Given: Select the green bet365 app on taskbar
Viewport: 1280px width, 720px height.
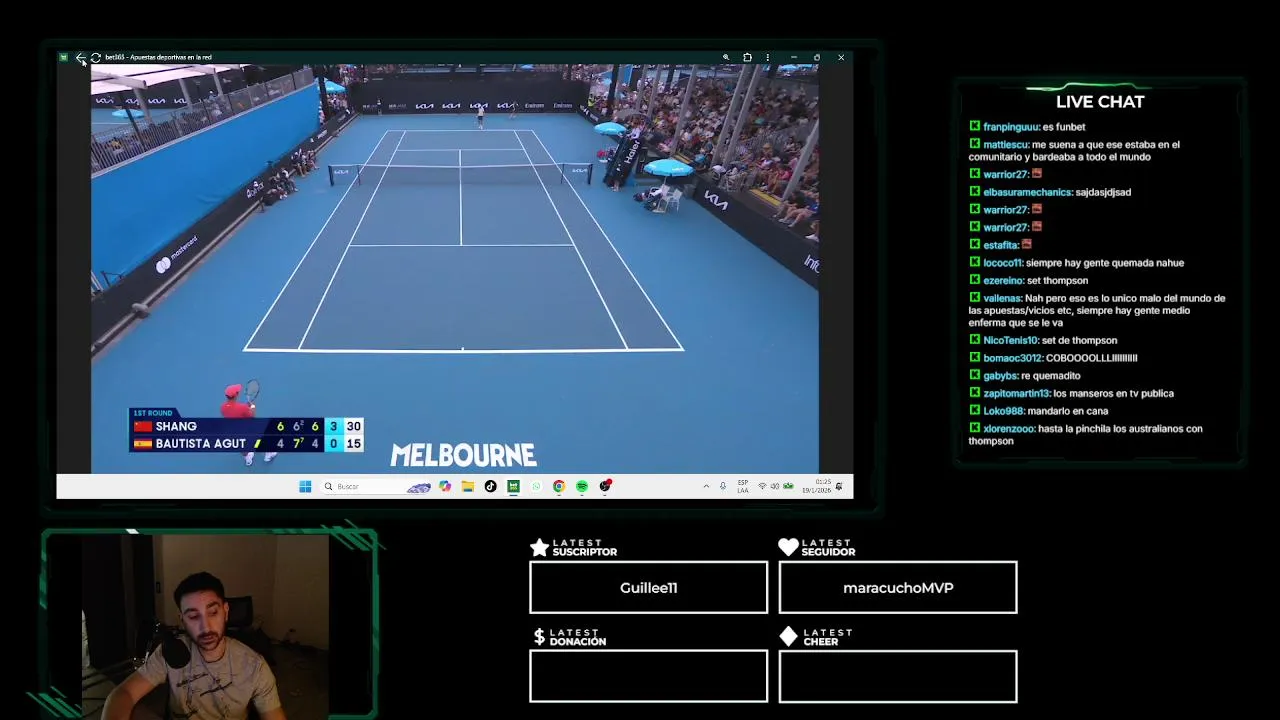Looking at the screenshot, I should 513,487.
